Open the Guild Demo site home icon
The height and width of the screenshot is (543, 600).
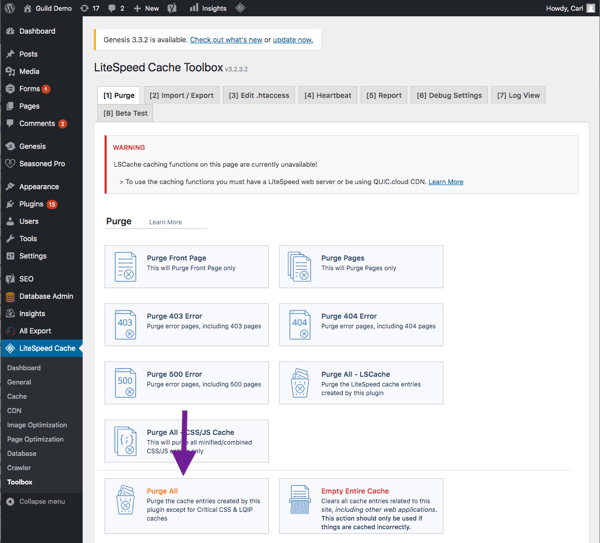point(27,8)
